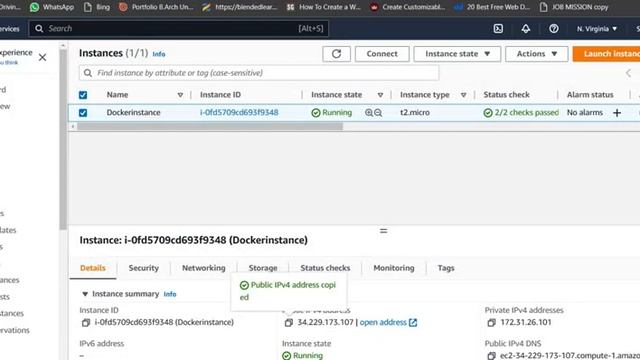The image size is (640, 360).
Task: Focus the AWS services search box
Action: [x=179, y=29]
